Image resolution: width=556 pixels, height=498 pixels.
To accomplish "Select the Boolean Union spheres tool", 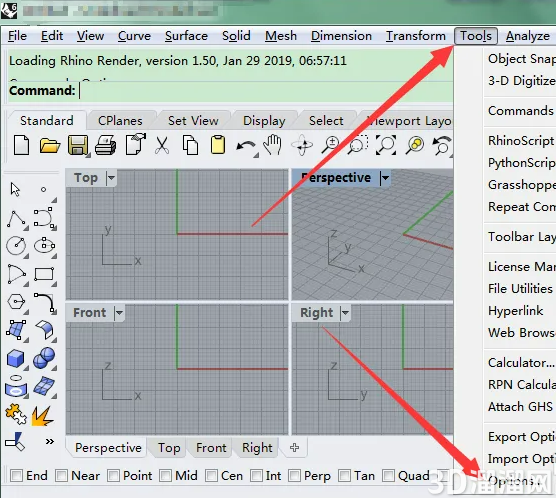I will [x=44, y=358].
